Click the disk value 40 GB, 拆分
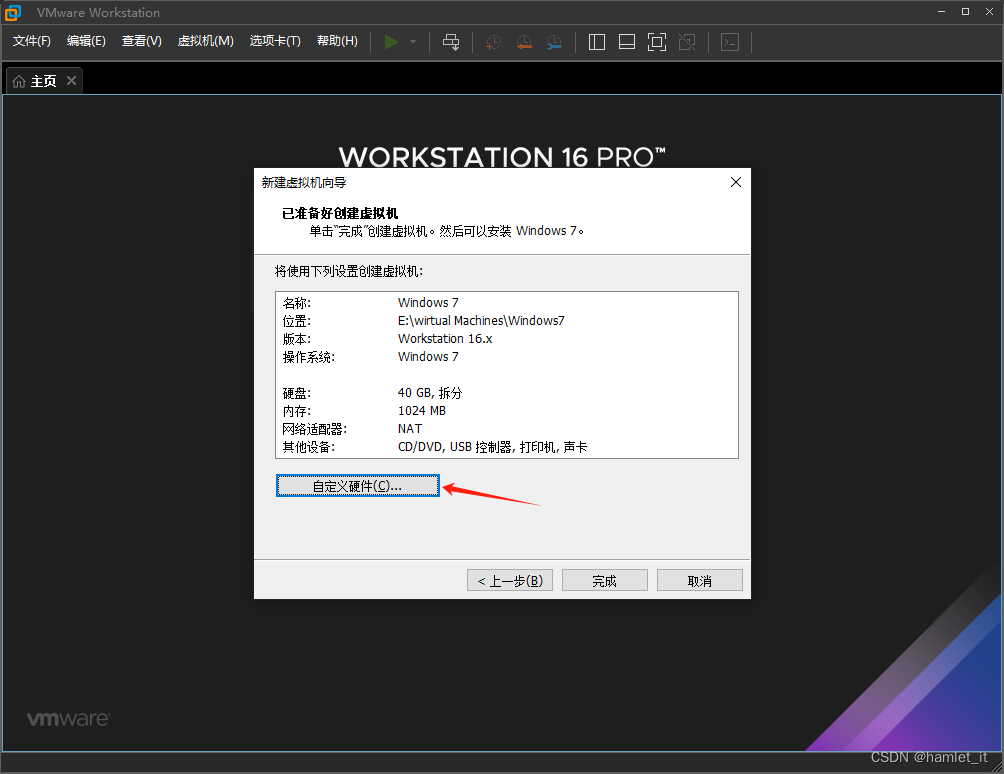The image size is (1004, 774). (430, 393)
